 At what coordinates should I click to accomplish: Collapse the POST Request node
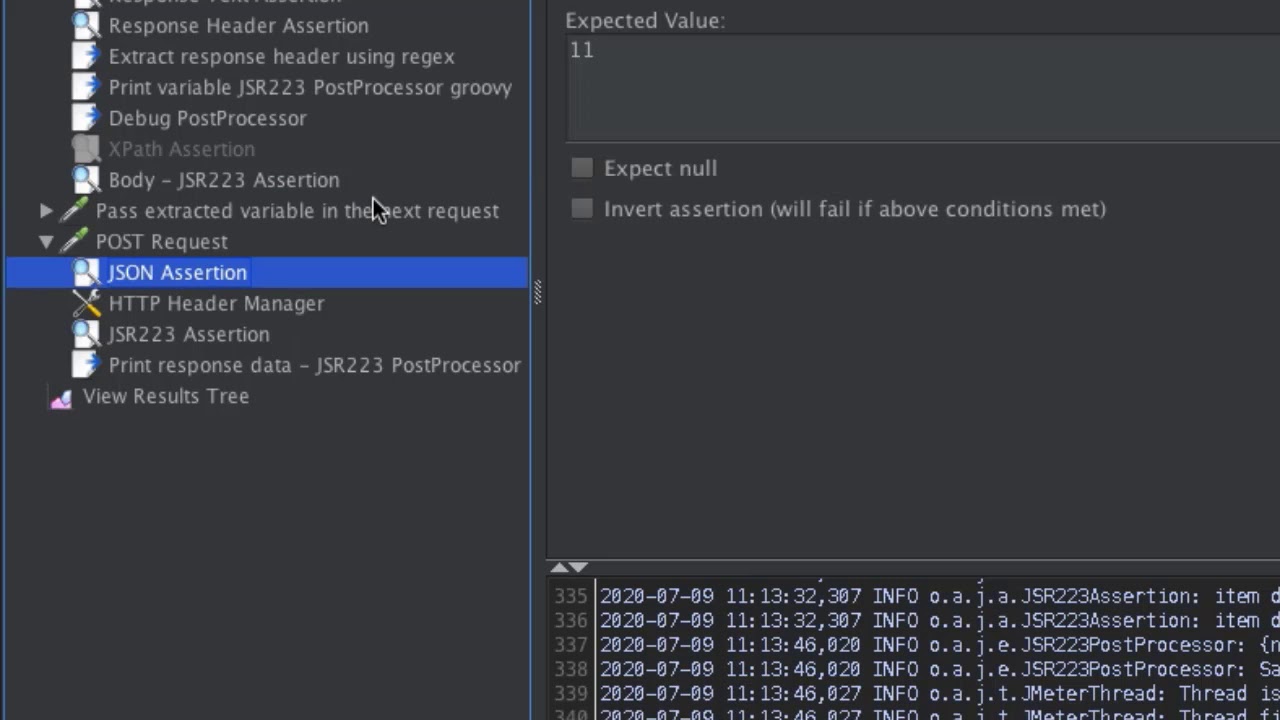tap(46, 242)
